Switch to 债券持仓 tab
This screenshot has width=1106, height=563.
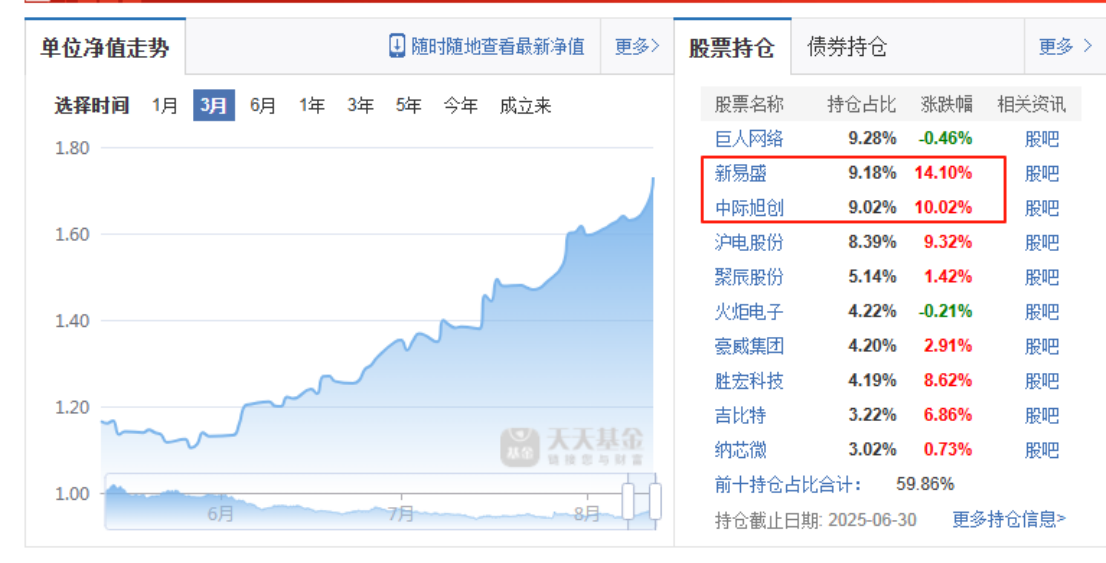846,47
